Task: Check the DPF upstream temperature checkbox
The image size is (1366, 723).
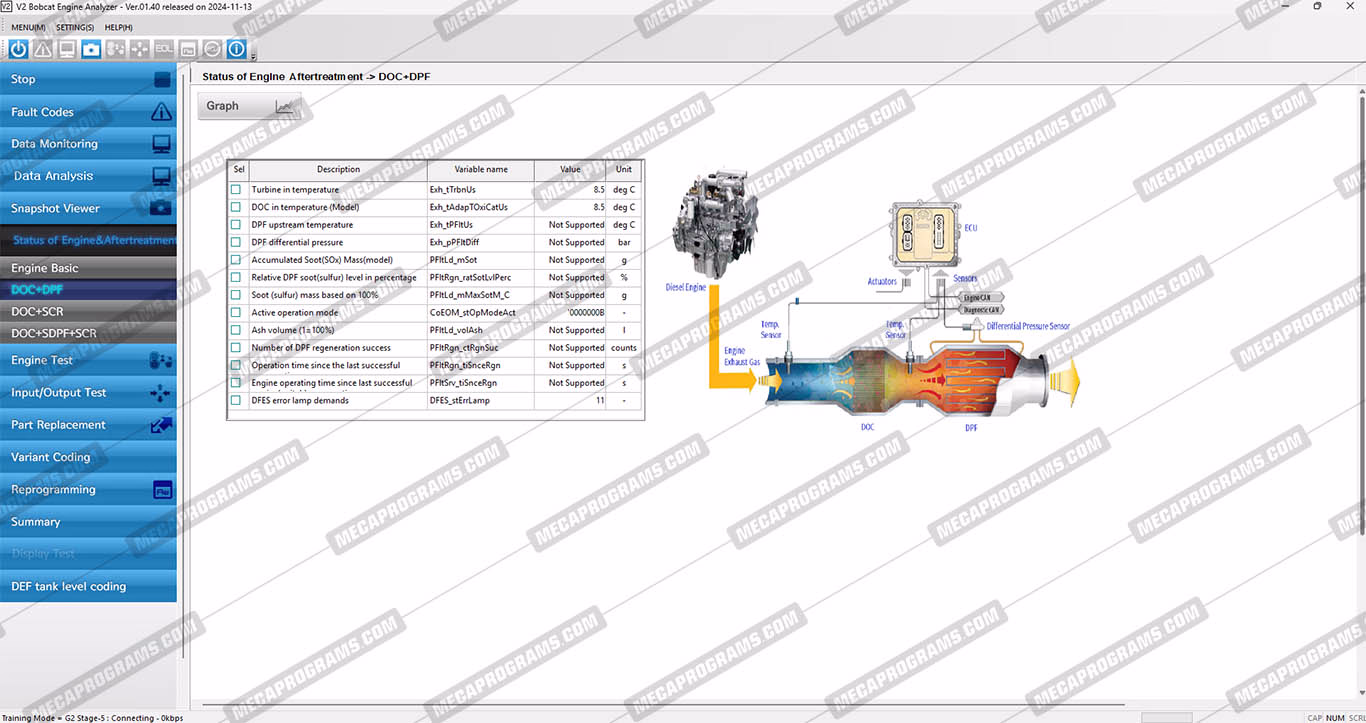Action: pyautogui.click(x=236, y=225)
